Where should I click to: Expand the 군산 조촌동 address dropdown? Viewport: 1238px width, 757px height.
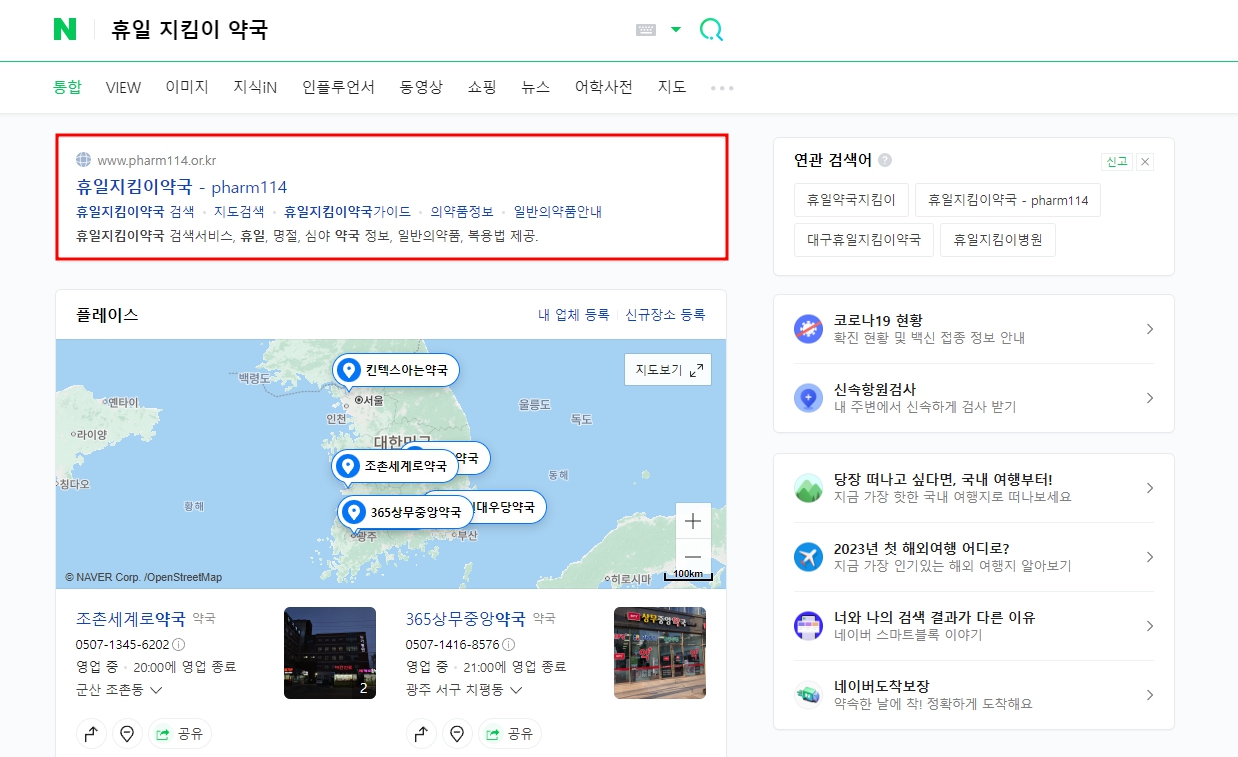[119, 690]
